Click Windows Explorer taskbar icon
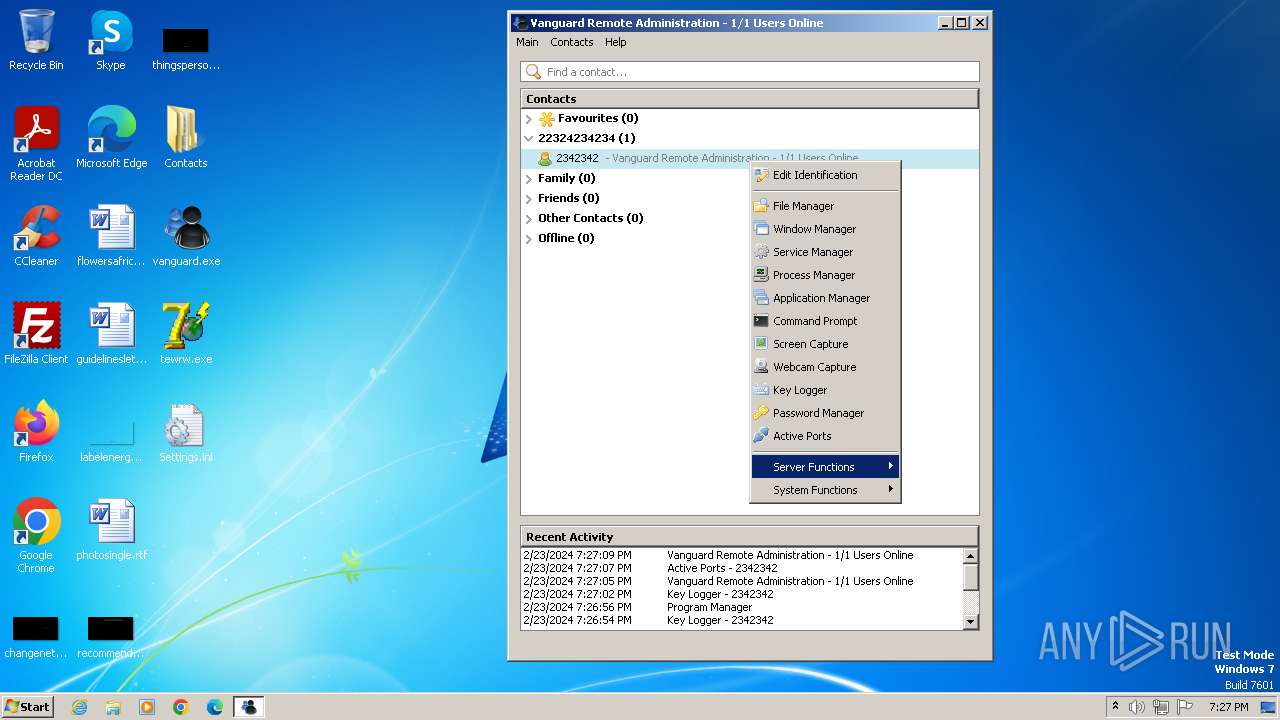The width and height of the screenshot is (1280, 720). point(113,707)
